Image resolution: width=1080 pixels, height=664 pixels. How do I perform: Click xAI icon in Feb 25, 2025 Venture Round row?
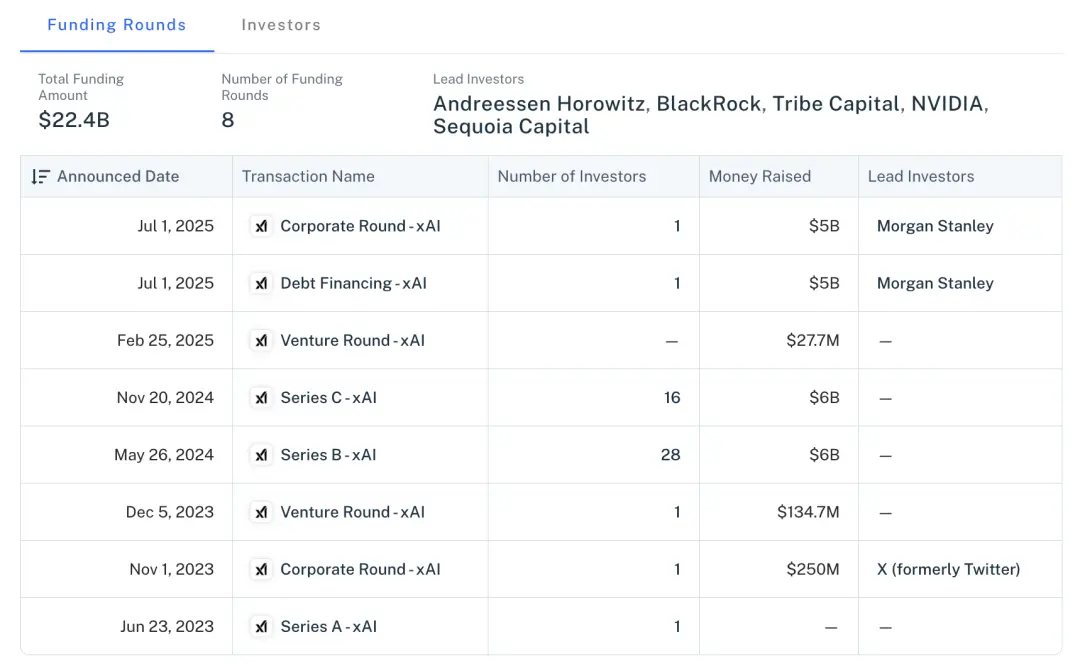(x=261, y=341)
